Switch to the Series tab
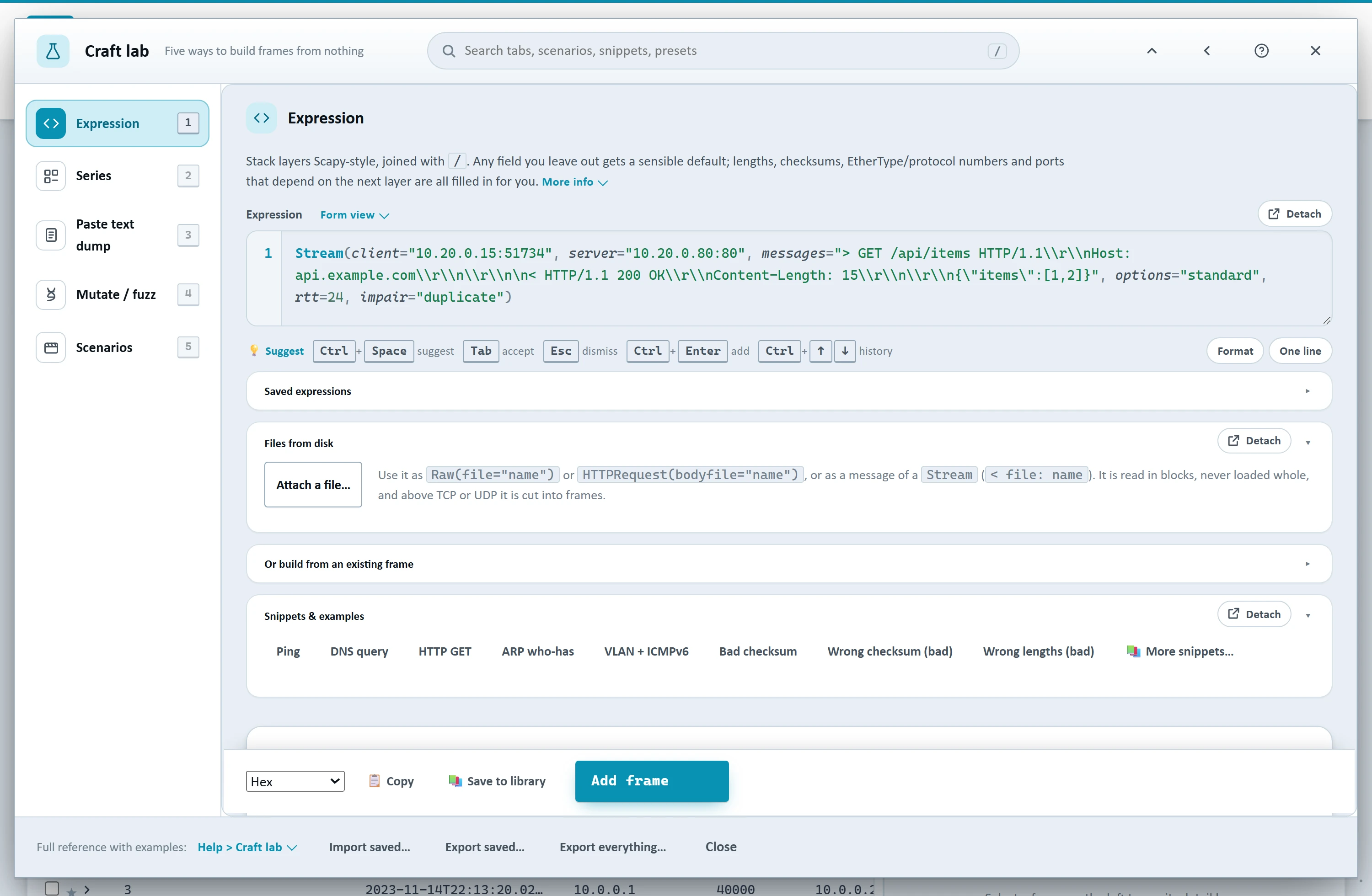 (x=118, y=176)
